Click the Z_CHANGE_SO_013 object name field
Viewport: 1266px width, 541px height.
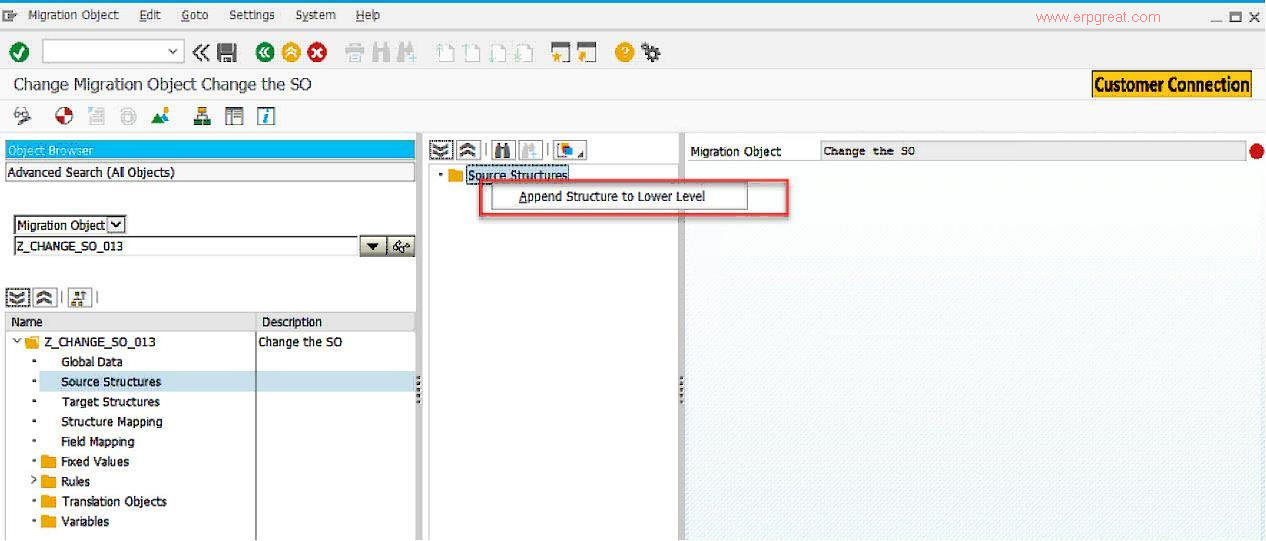pos(187,246)
